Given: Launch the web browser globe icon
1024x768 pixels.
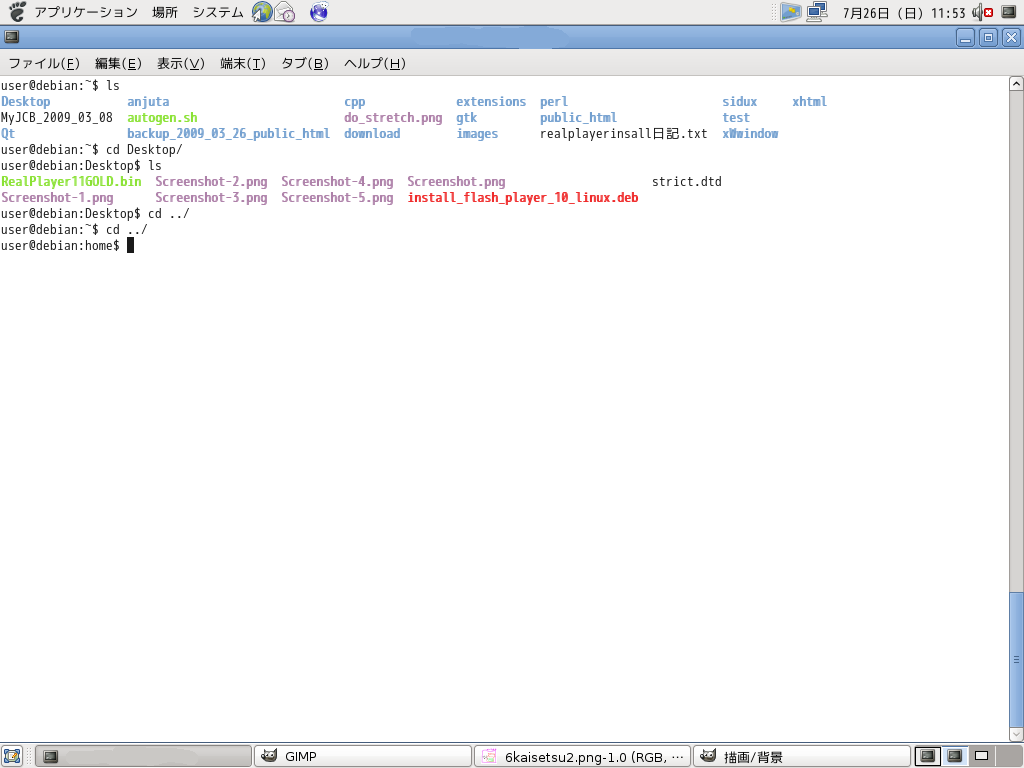Looking at the screenshot, I should [x=262, y=12].
